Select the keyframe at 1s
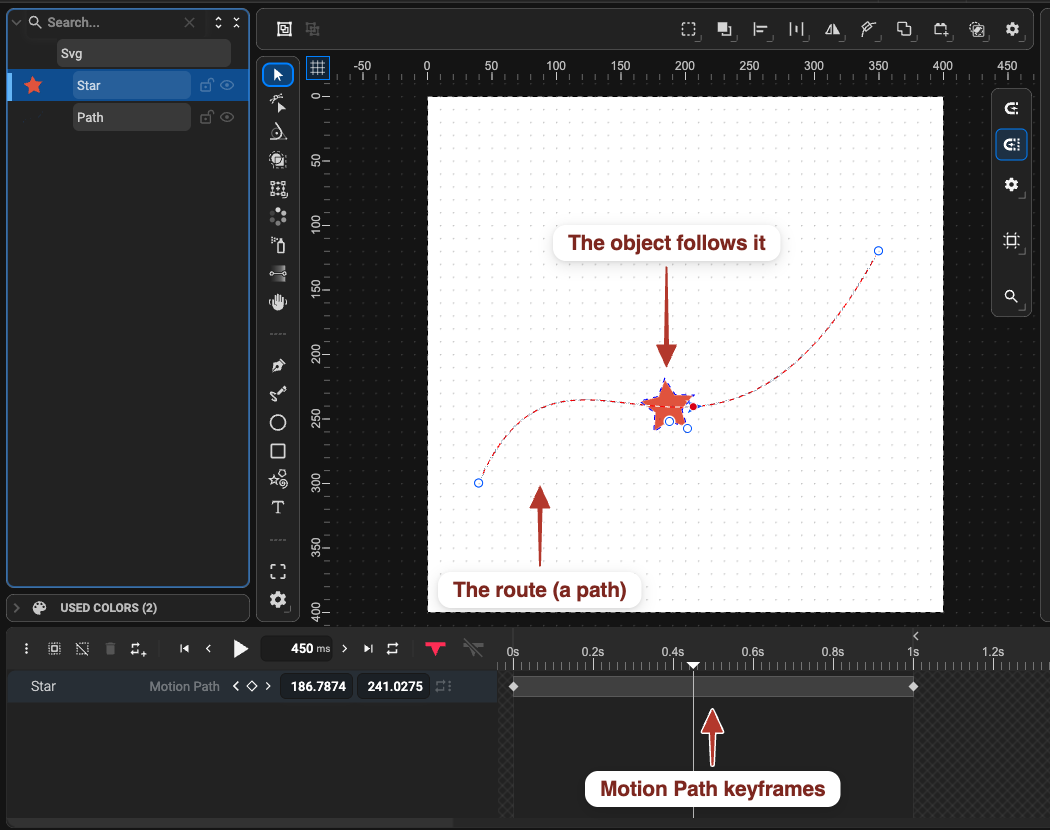The image size is (1050, 830). point(913,687)
